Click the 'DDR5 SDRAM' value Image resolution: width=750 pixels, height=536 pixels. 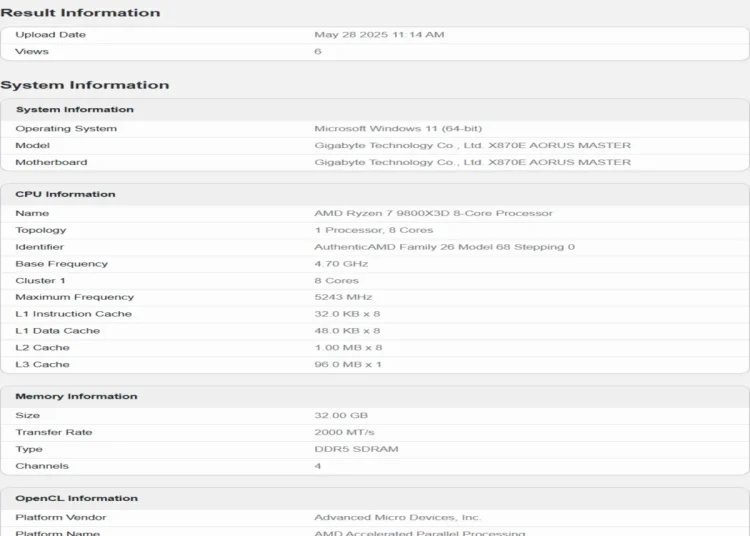click(x=356, y=449)
